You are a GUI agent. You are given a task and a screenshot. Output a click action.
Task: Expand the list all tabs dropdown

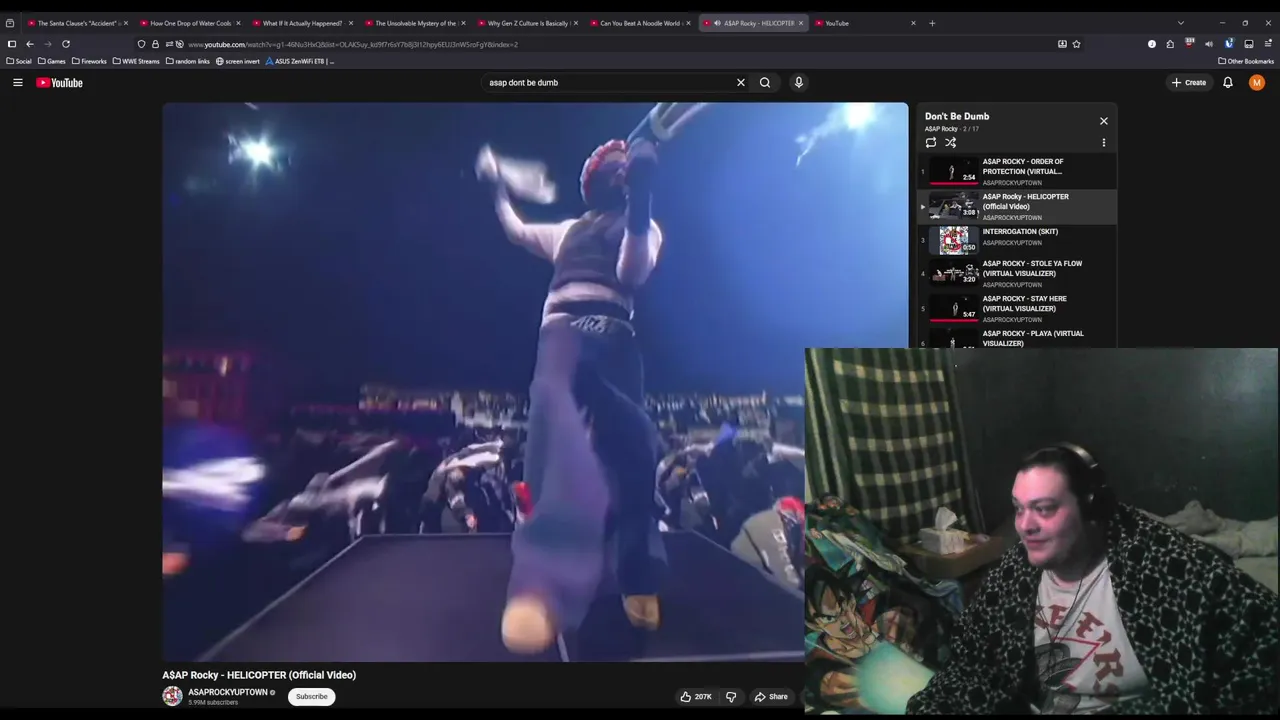point(1181,23)
